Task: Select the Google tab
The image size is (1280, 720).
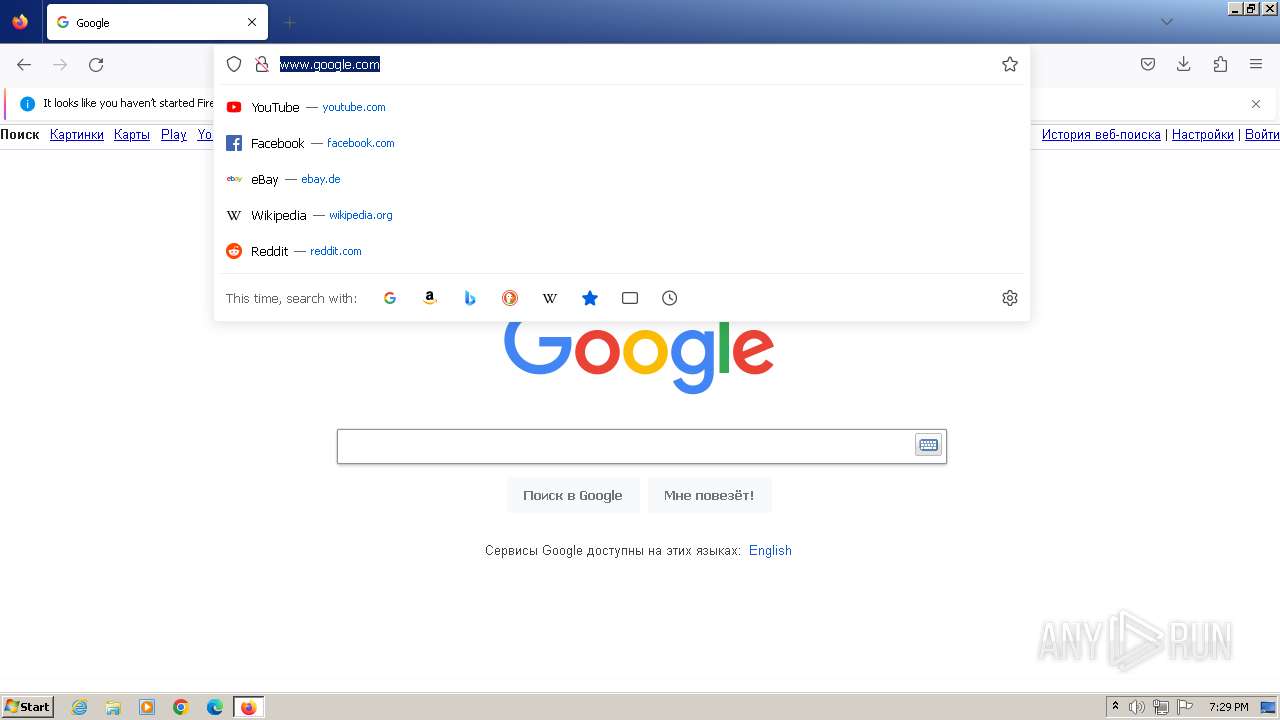Action: [x=157, y=22]
